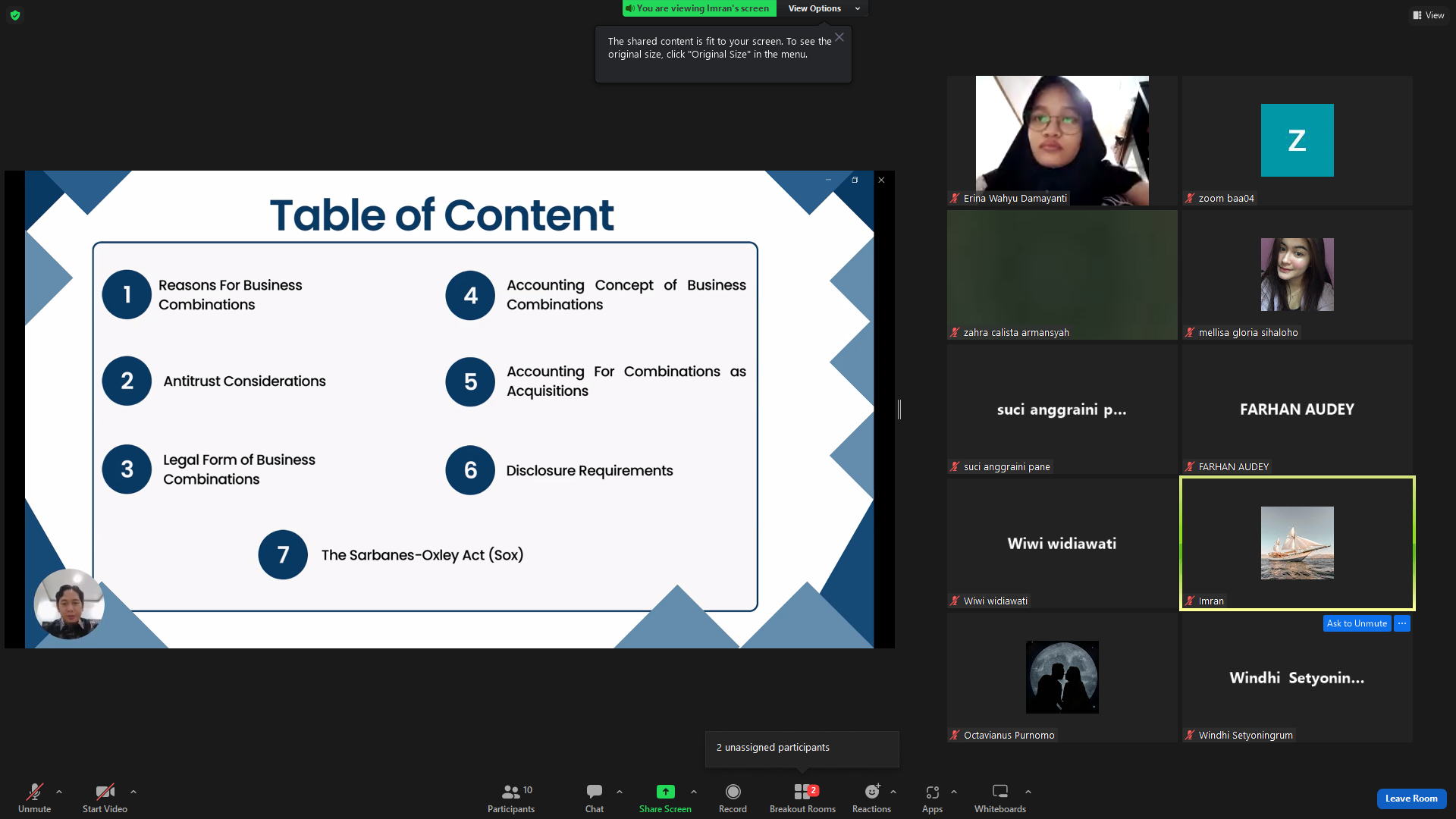Open the Chat panel

595,798
